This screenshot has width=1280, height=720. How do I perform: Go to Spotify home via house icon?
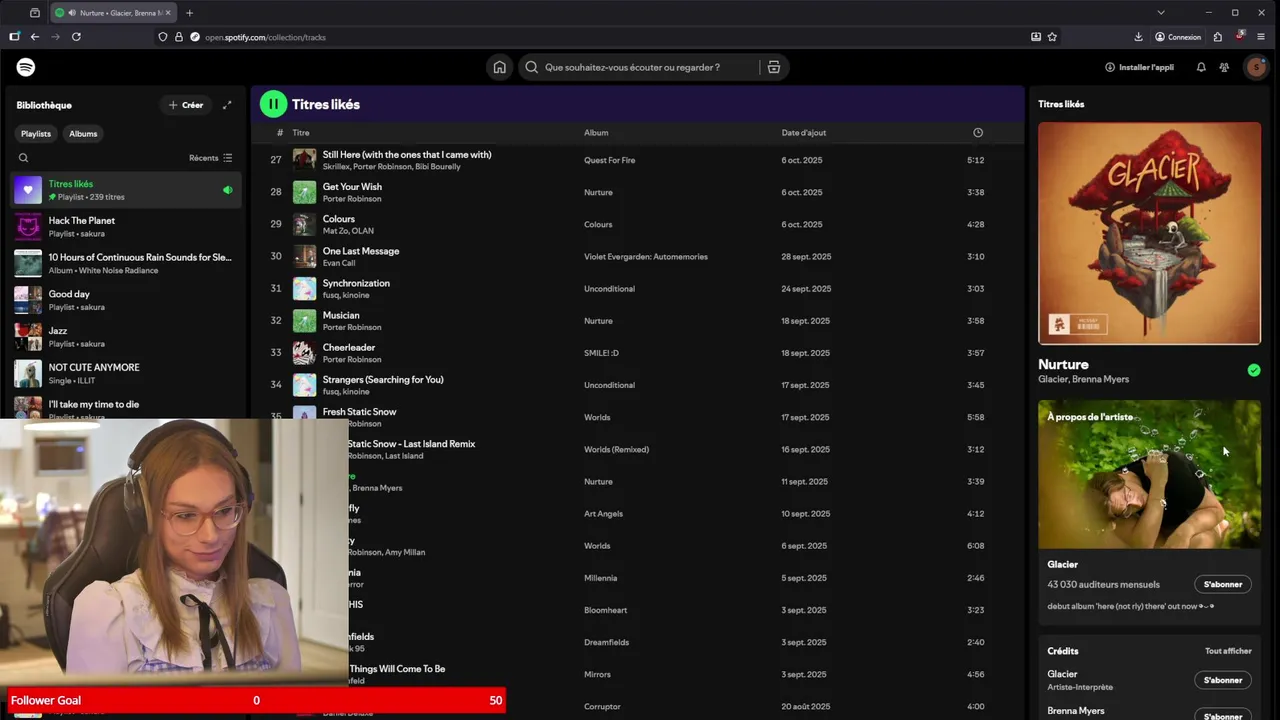point(499,67)
